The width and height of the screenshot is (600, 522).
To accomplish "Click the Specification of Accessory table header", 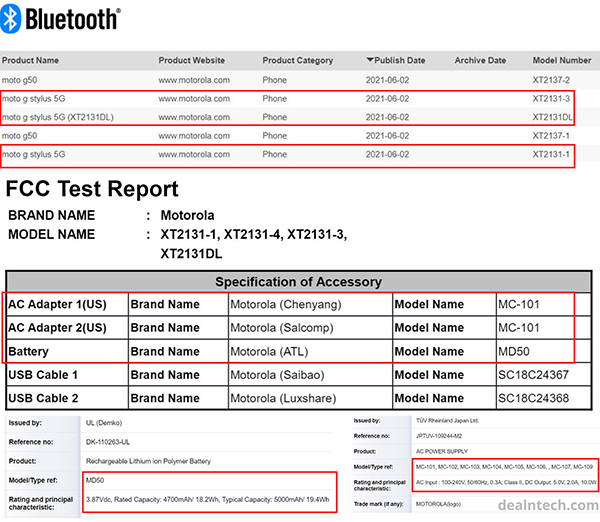I will [x=298, y=282].
